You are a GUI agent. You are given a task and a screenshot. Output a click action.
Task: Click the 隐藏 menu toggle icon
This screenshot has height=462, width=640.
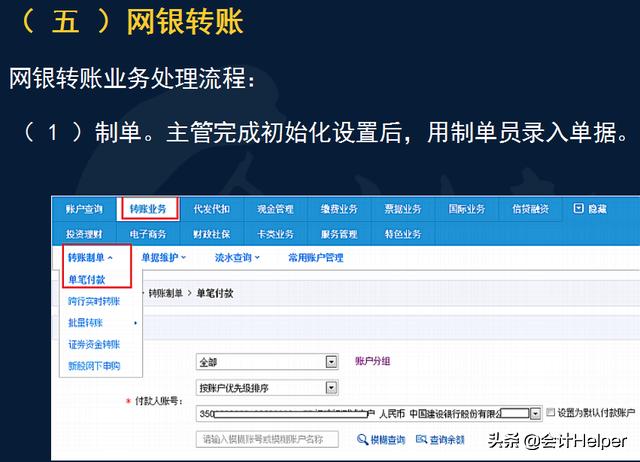[x=578, y=209]
